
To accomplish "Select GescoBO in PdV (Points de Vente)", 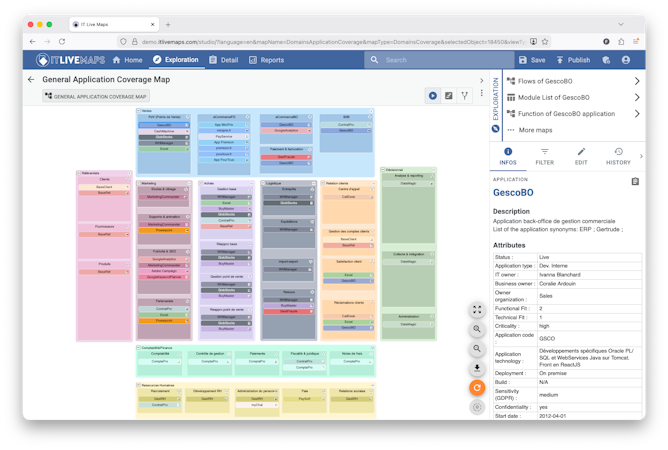I will [x=164, y=125].
